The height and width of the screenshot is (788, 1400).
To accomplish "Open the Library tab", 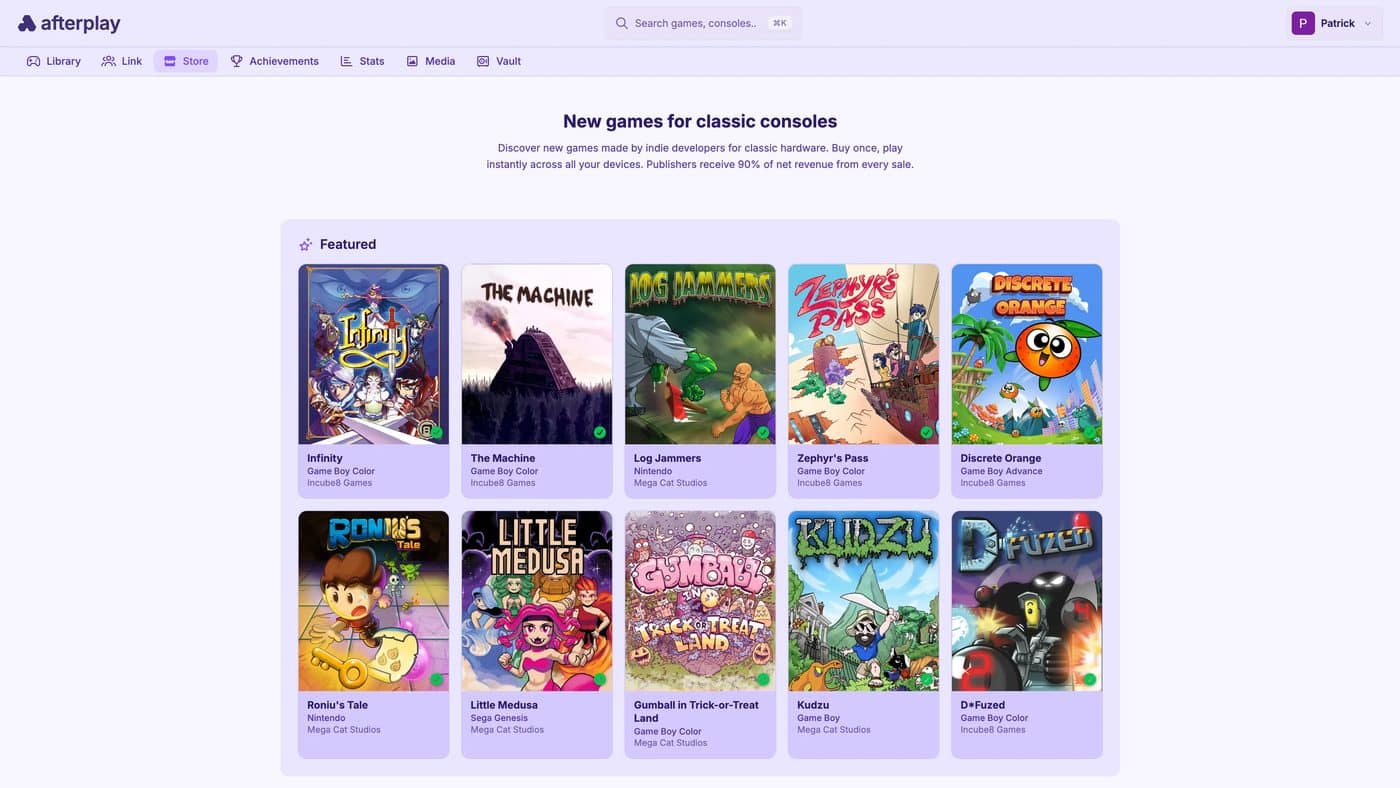I will [54, 61].
